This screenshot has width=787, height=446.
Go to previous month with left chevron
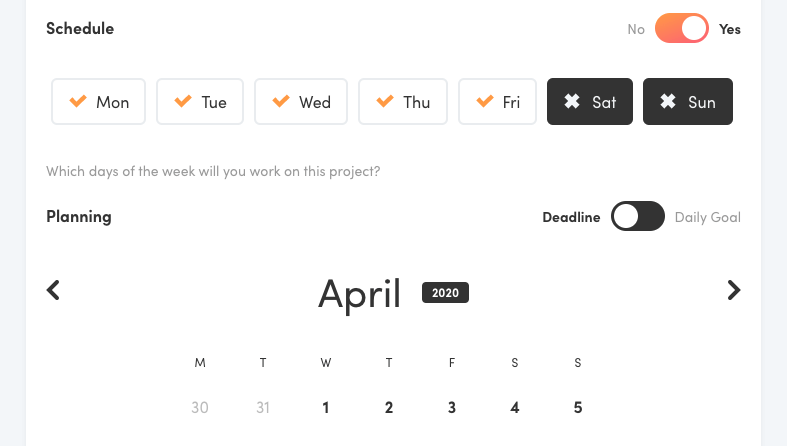(x=53, y=290)
